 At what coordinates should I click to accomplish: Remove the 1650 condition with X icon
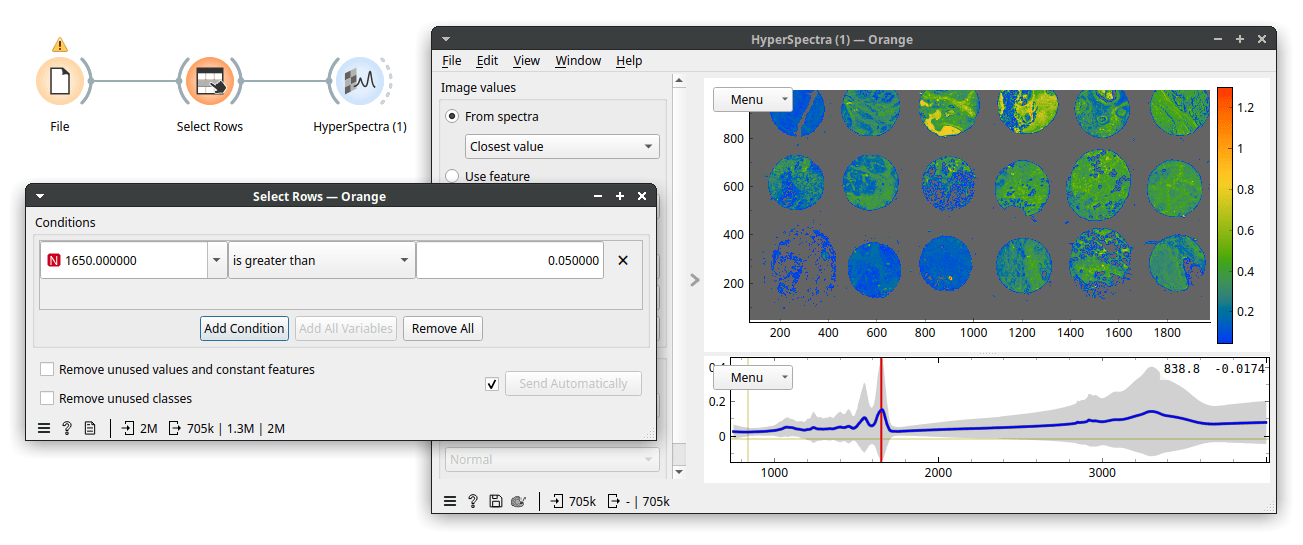623,260
